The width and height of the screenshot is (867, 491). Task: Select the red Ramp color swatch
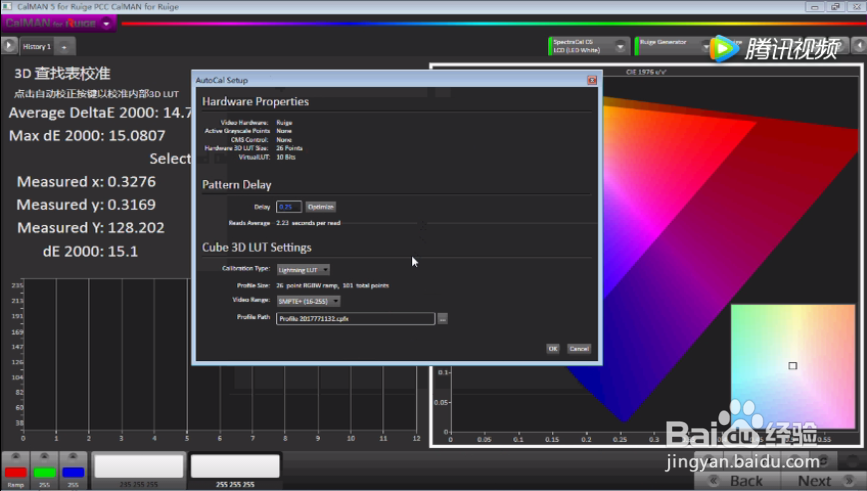pos(15,472)
